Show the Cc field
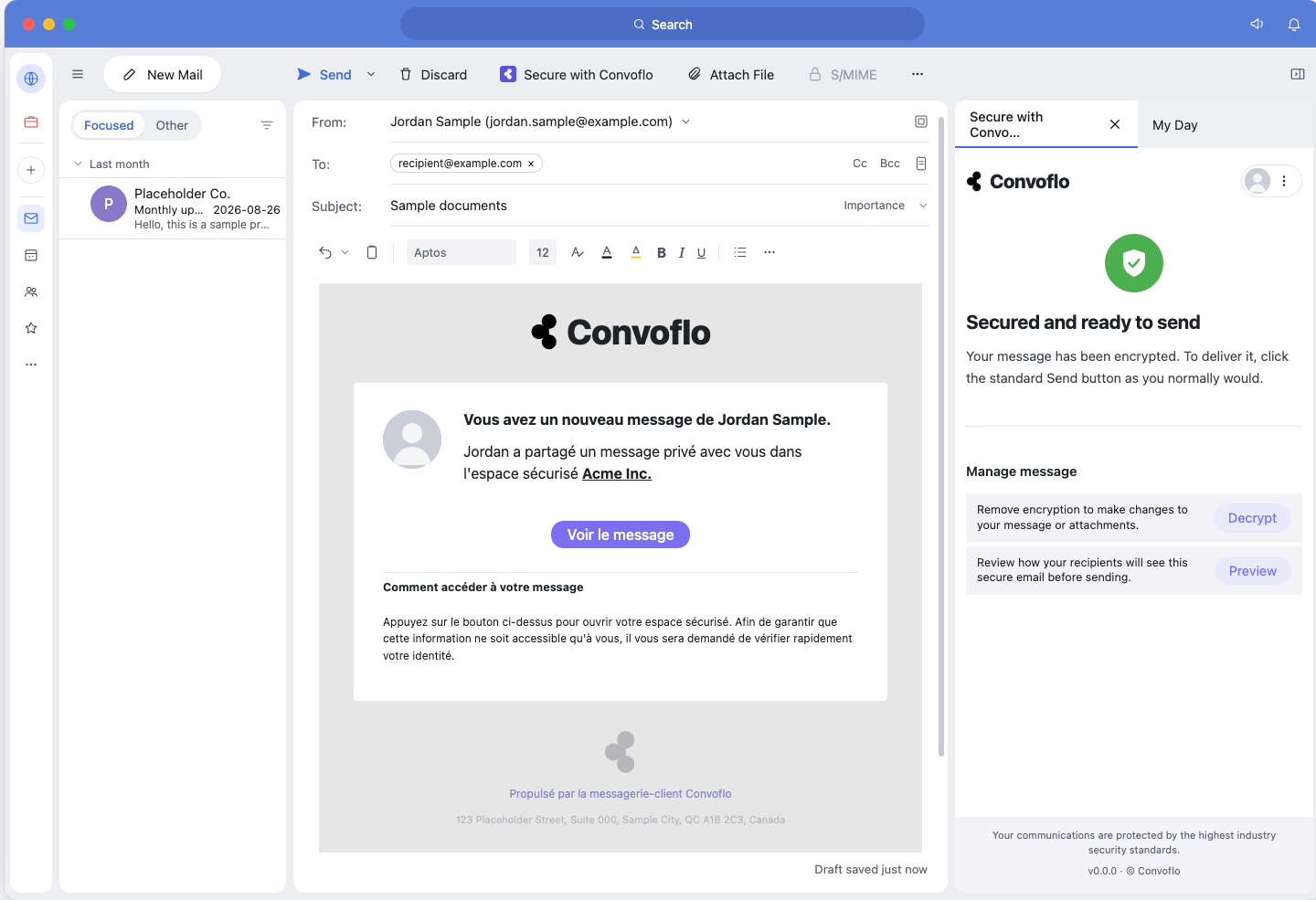The image size is (1316, 900). pyautogui.click(x=860, y=164)
